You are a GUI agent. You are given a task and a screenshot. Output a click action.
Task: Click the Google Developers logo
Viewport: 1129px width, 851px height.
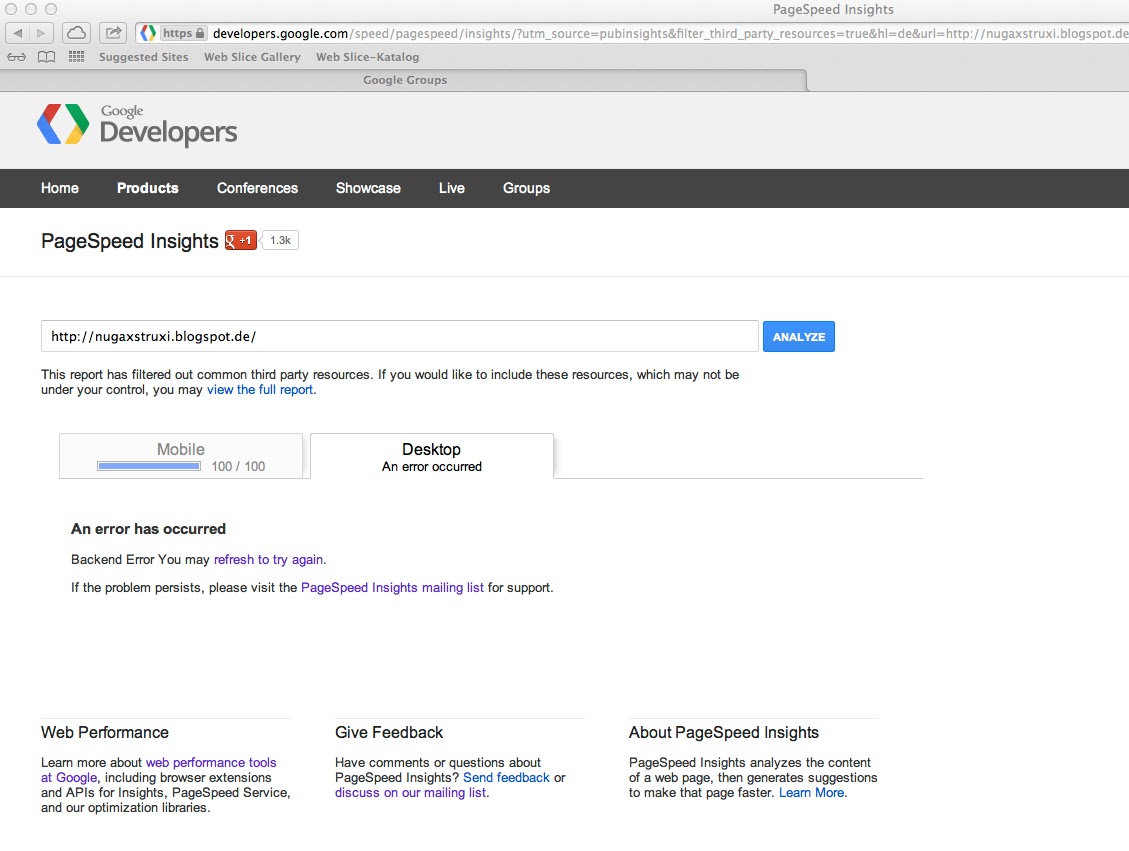coord(137,125)
